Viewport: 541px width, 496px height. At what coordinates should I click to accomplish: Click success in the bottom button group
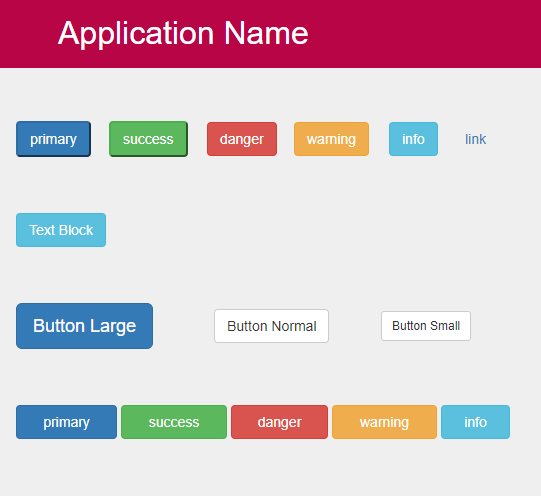click(x=174, y=422)
